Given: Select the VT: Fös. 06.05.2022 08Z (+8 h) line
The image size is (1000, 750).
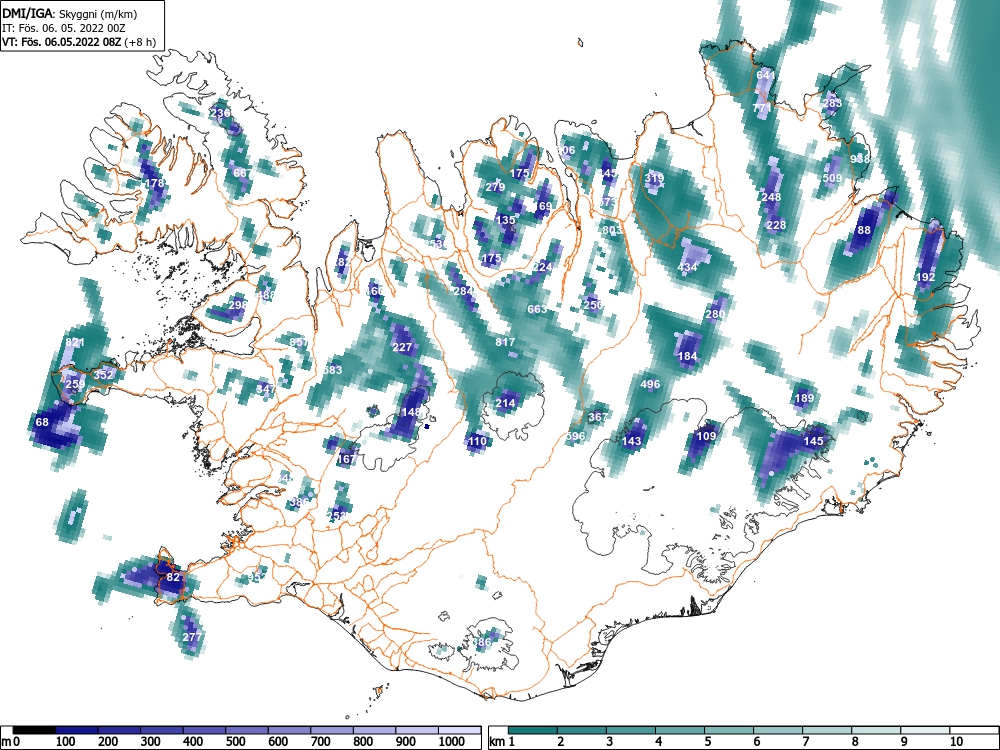Looking at the screenshot, I should (x=78, y=42).
